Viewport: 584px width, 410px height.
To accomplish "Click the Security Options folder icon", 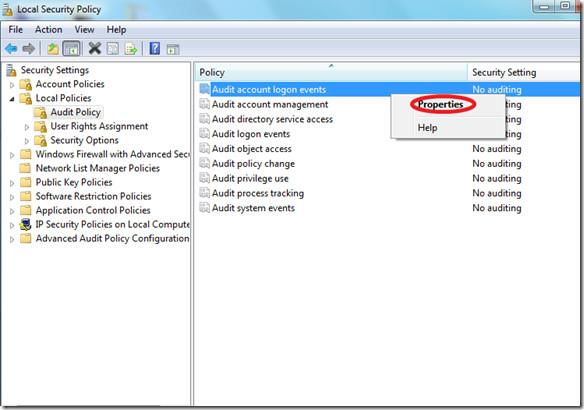I will tap(40, 141).
